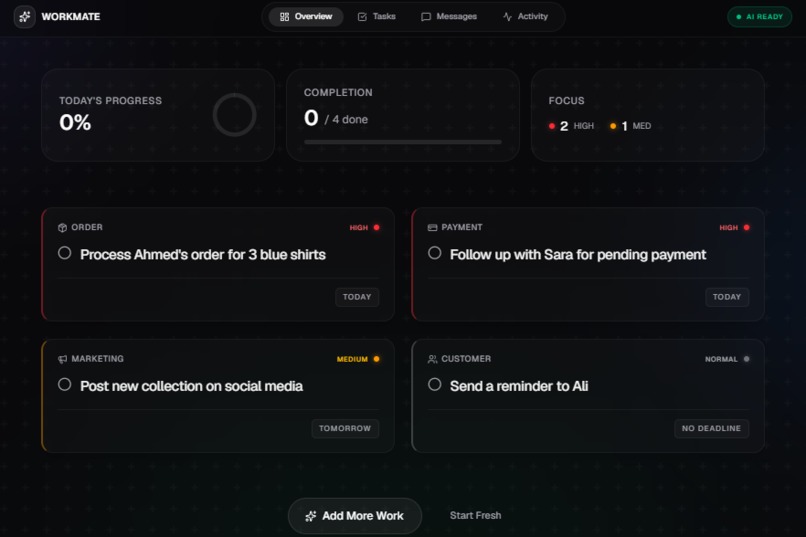Click red priority dot on Order card
The image size is (806, 537).
coord(376,227)
